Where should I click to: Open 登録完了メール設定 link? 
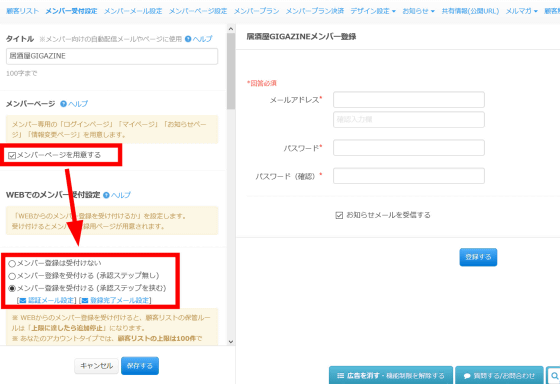(x=119, y=300)
